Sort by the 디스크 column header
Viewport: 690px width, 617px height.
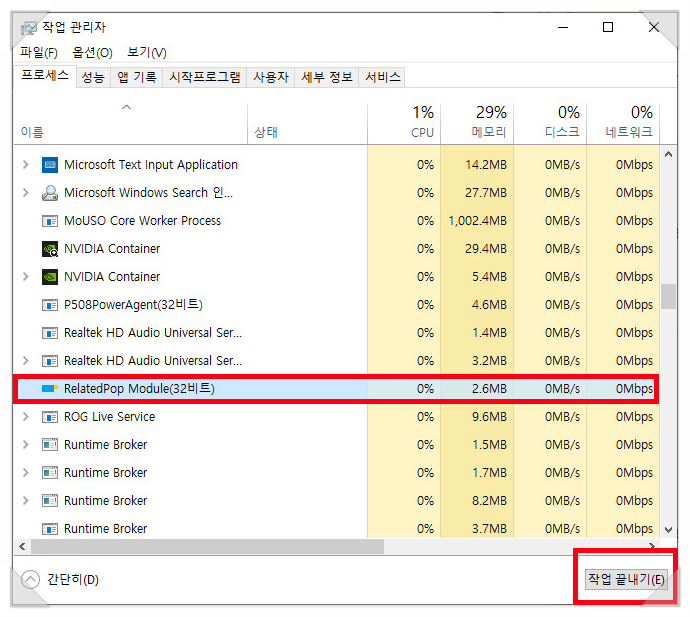point(550,124)
